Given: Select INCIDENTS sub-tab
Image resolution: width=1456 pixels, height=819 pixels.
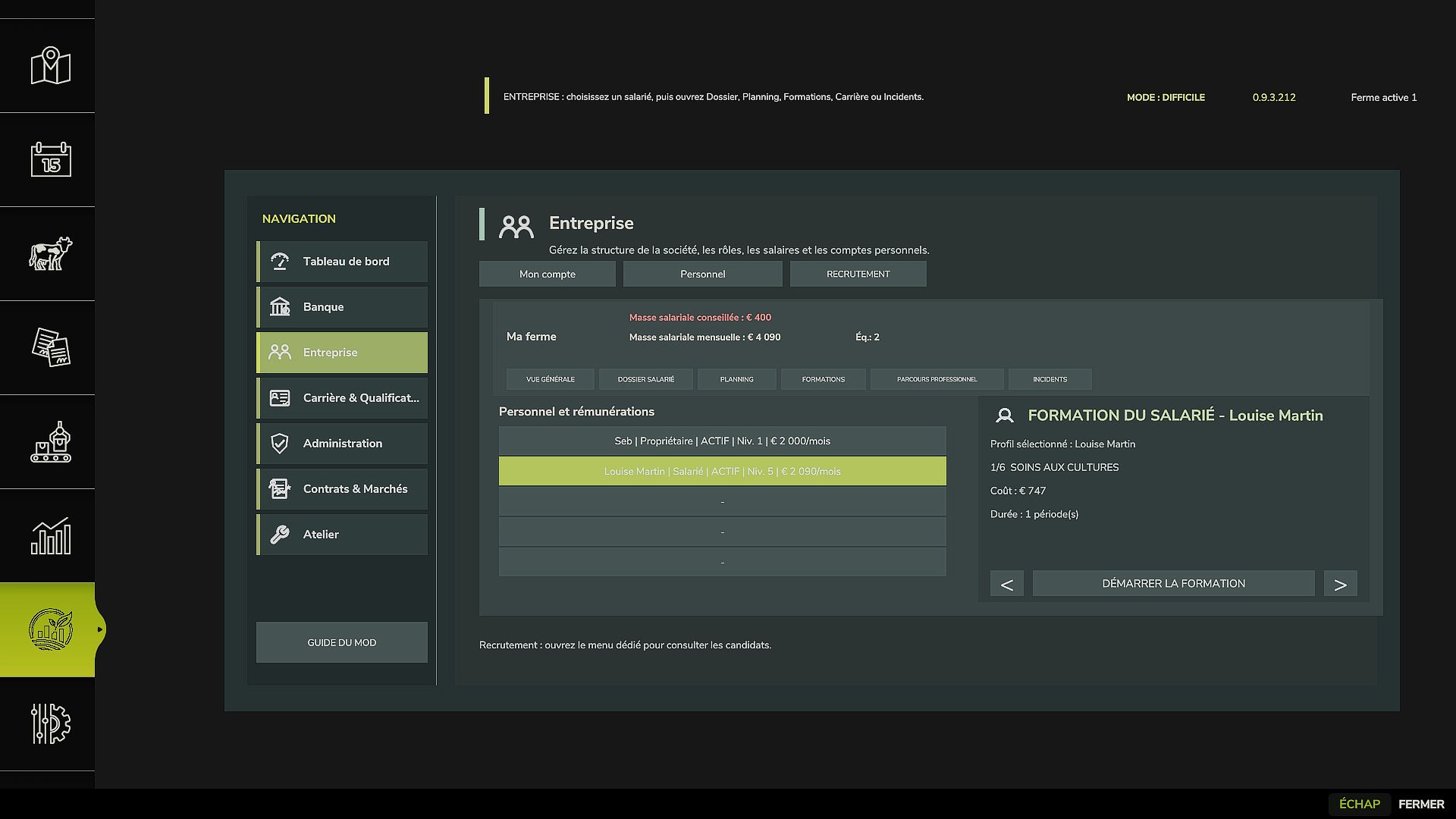Looking at the screenshot, I should (1050, 379).
